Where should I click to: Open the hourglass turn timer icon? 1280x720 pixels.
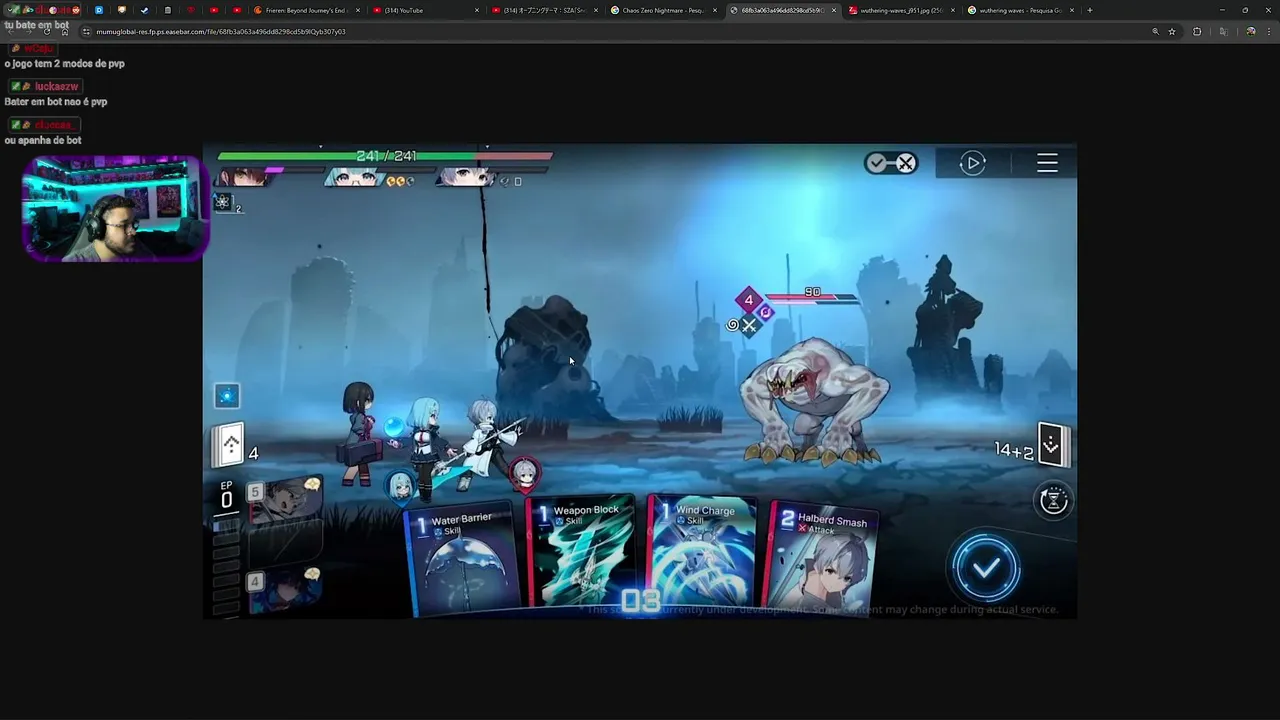1053,500
